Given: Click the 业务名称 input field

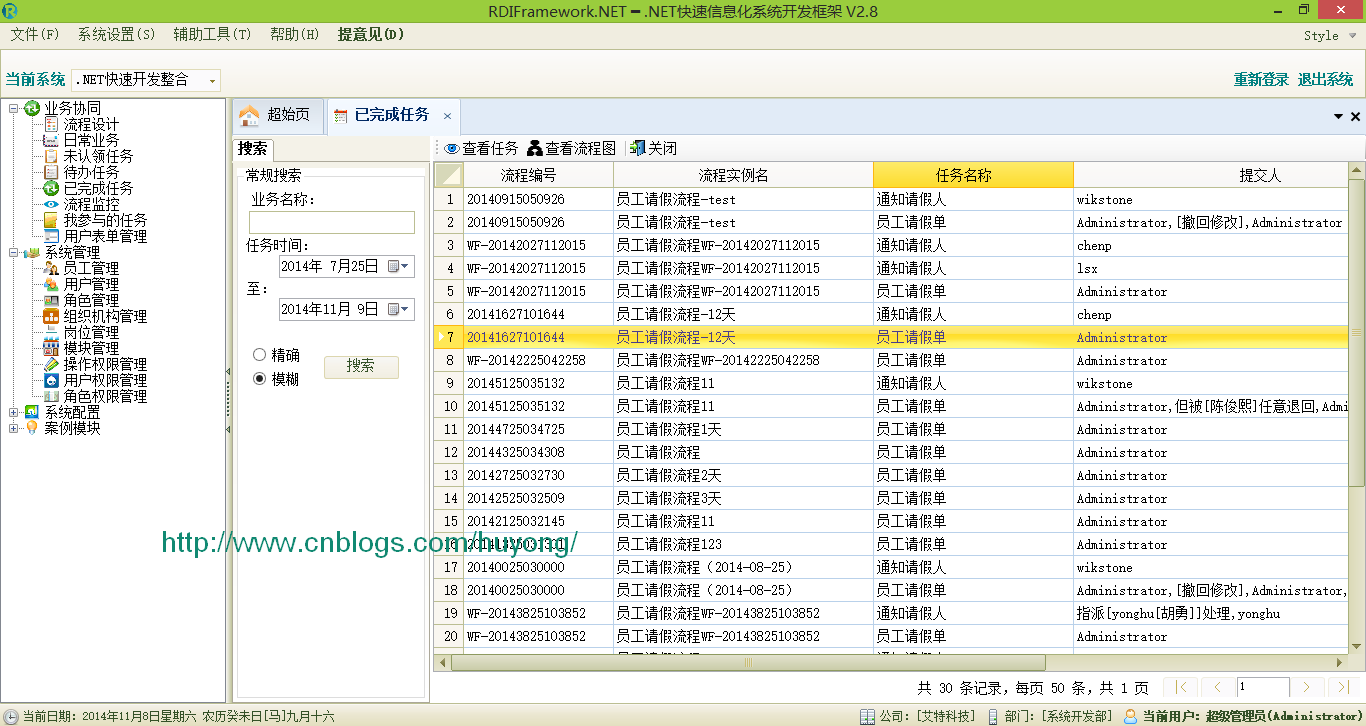Looking at the screenshot, I should point(332,222).
